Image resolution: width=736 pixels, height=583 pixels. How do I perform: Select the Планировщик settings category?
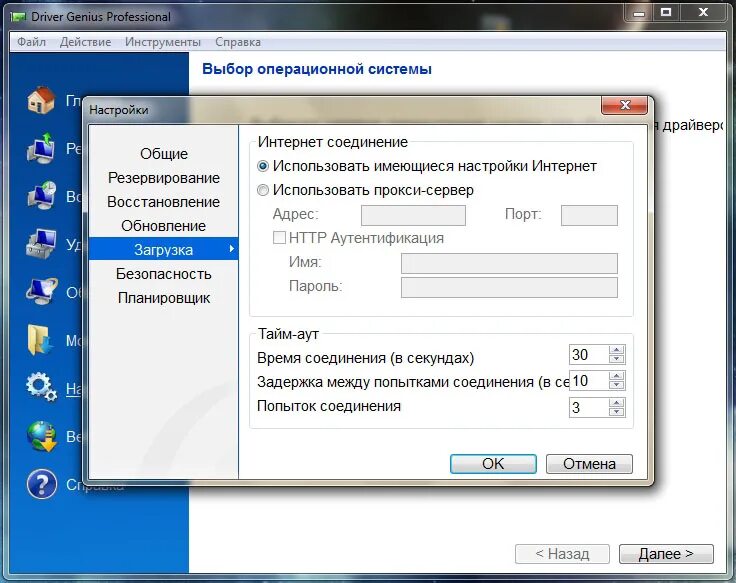[x=164, y=298]
